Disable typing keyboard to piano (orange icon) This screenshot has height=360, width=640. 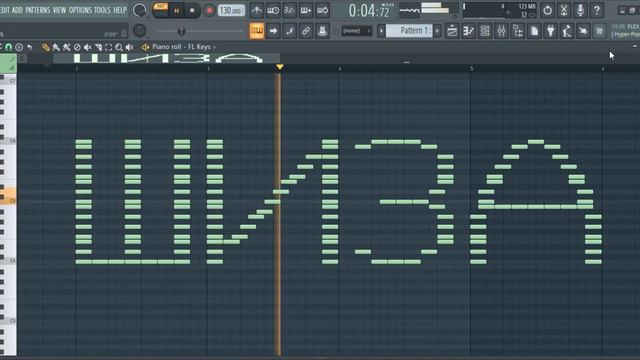tap(257, 31)
